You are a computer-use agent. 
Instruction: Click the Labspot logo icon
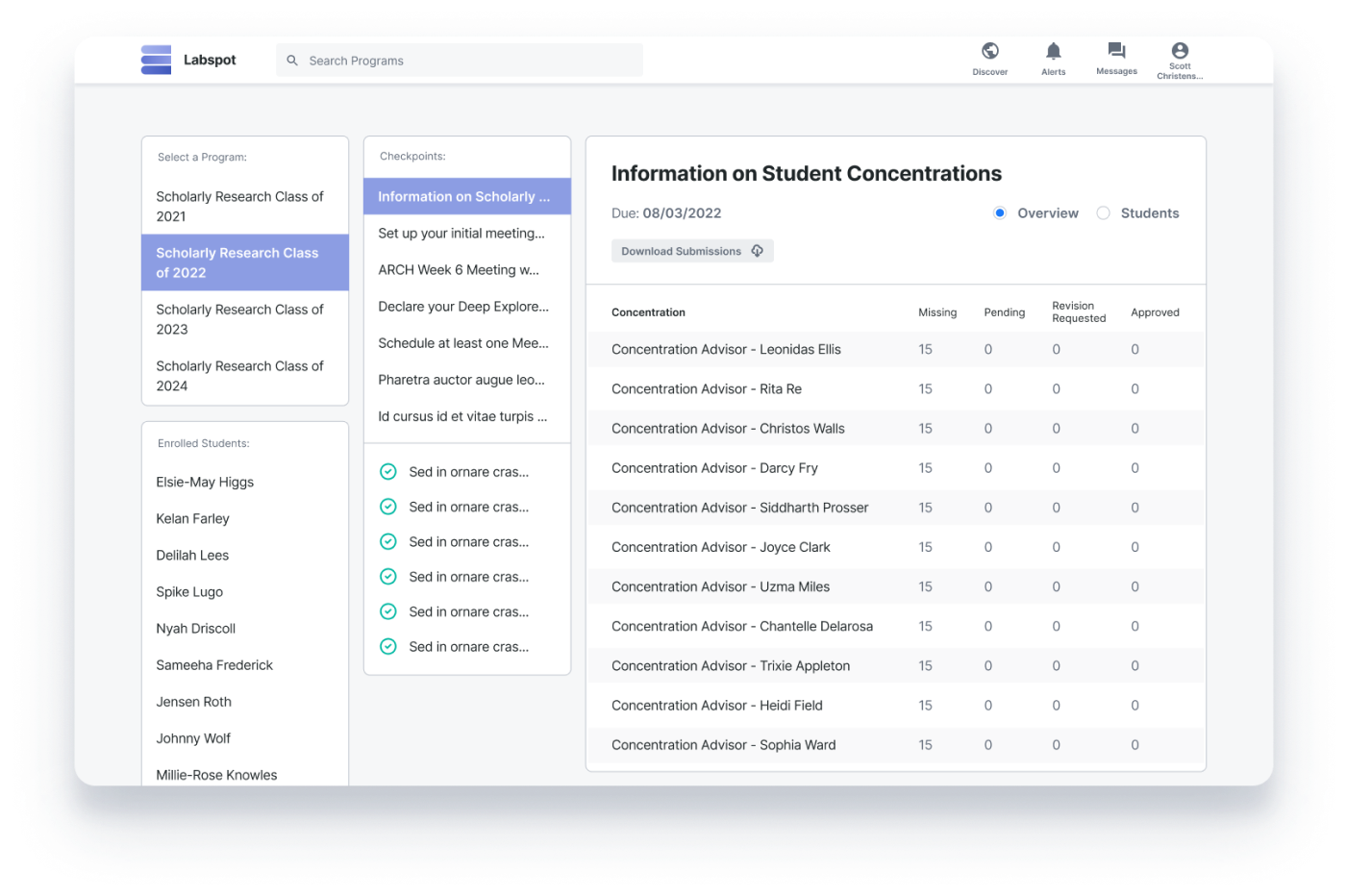(156, 60)
